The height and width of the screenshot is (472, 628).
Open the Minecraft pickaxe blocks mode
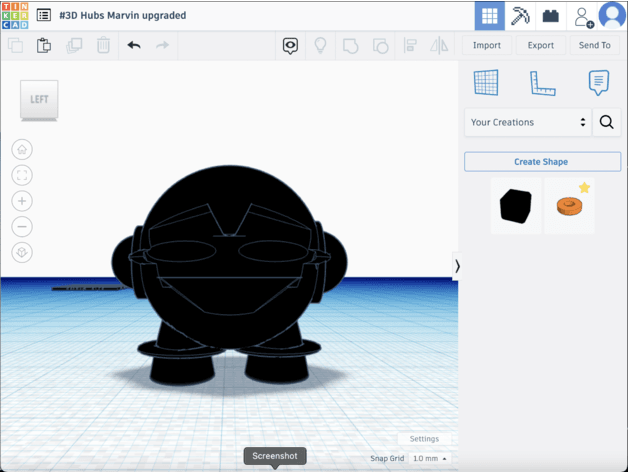tap(520, 16)
